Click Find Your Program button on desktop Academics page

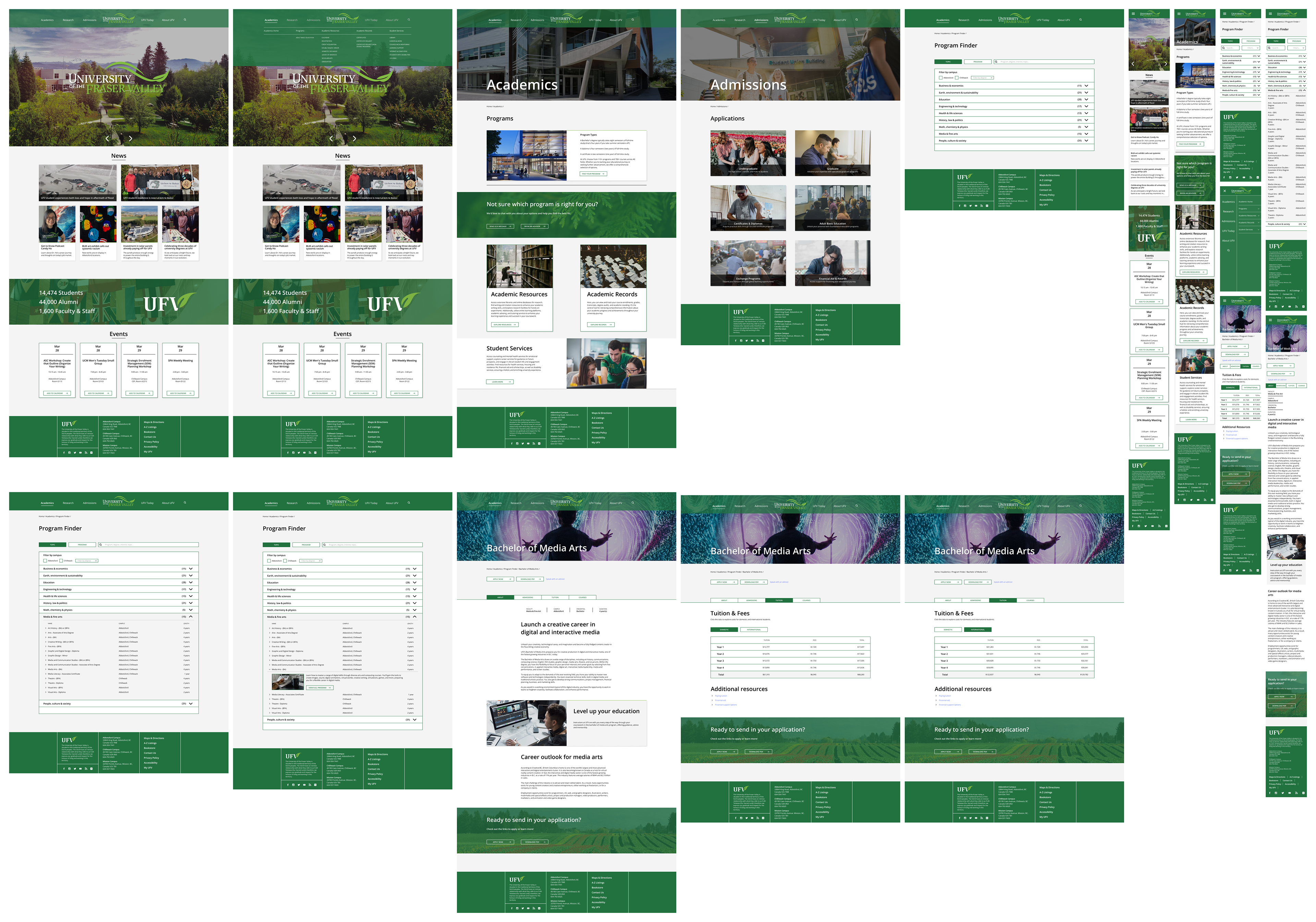click(594, 174)
